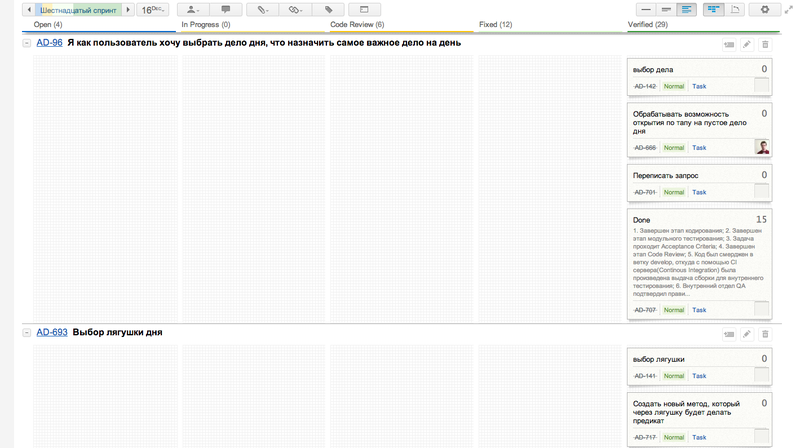Go to the previous sprint arrow
This screenshot has width=800, height=448.
[x=29, y=10]
